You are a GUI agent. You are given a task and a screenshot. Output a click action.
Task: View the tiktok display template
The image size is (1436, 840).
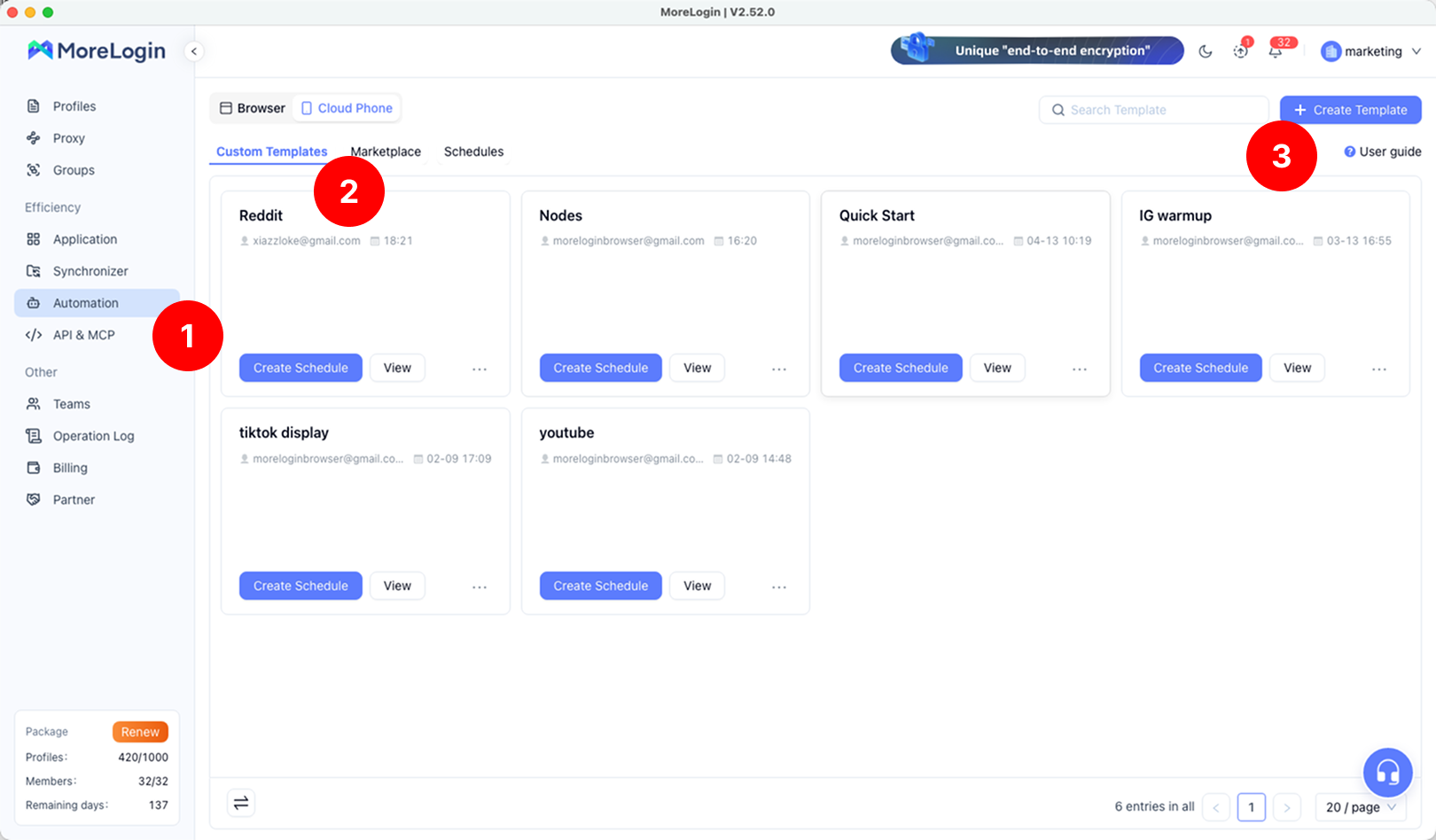click(x=397, y=586)
